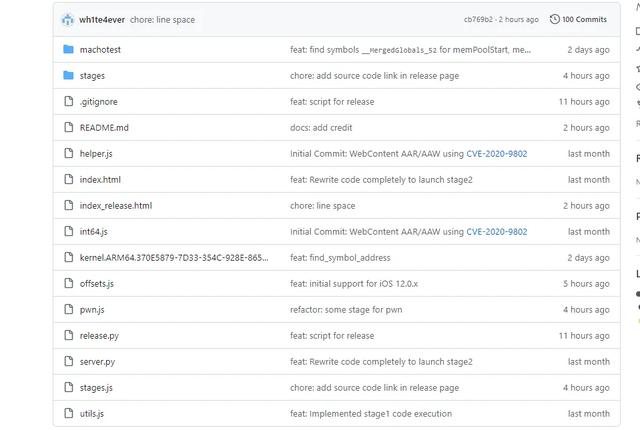Click the helper.js file icon

(69, 153)
